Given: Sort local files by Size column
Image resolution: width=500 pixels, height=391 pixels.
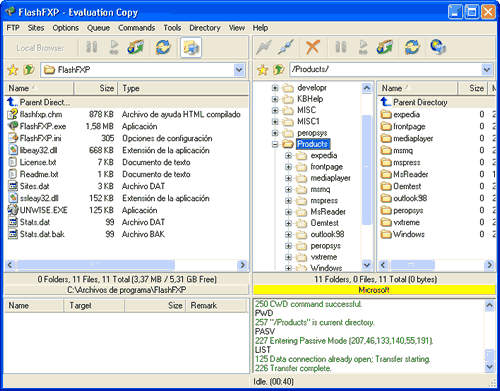Looking at the screenshot, I should (95, 88).
